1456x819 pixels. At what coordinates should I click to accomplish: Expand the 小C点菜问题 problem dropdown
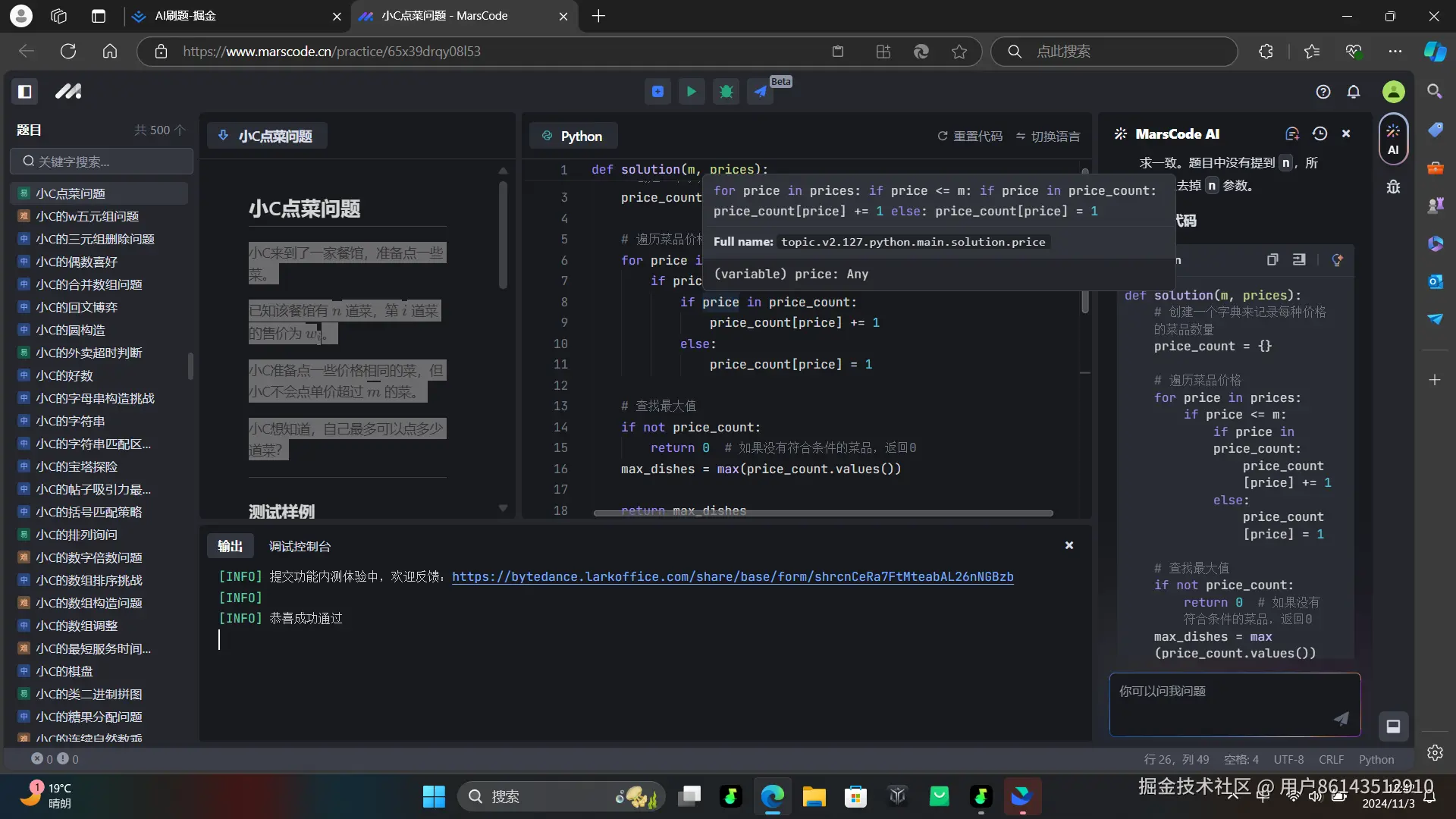pyautogui.click(x=267, y=136)
